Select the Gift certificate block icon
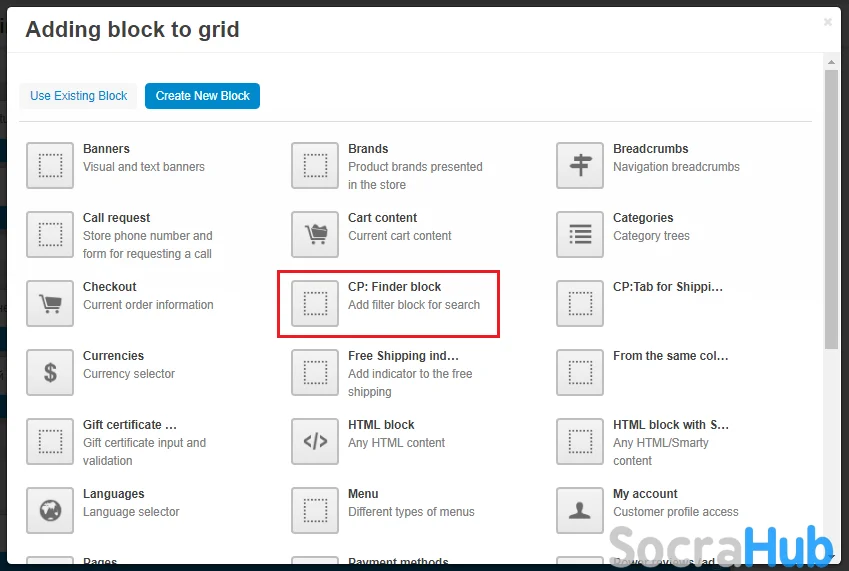The height and width of the screenshot is (571, 849). pyautogui.click(x=50, y=442)
